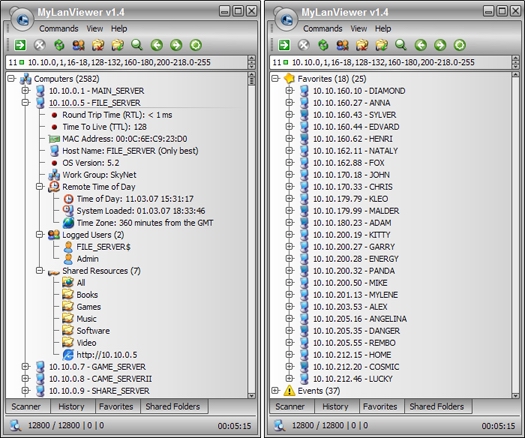This screenshot has height=438, width=525.
Task: Click the Events warning triangle icon
Action: 289,391
